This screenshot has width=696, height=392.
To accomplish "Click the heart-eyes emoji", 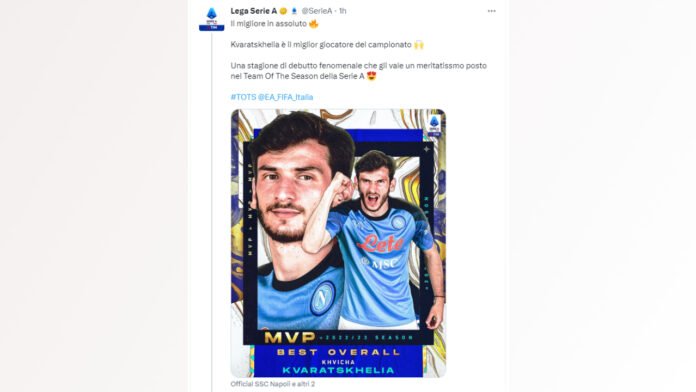I will click(x=371, y=76).
